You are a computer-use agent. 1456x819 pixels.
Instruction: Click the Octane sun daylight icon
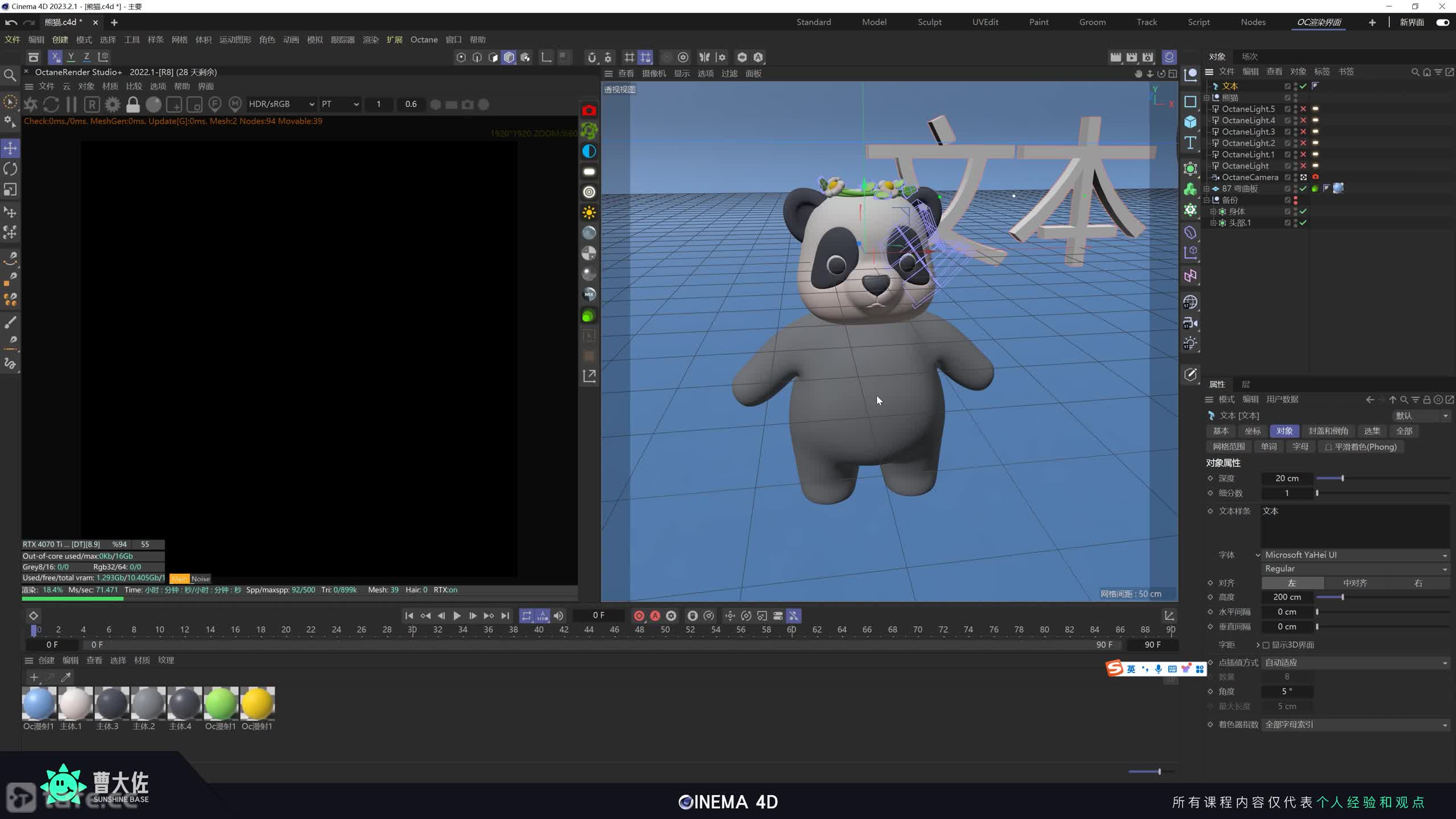tap(589, 213)
